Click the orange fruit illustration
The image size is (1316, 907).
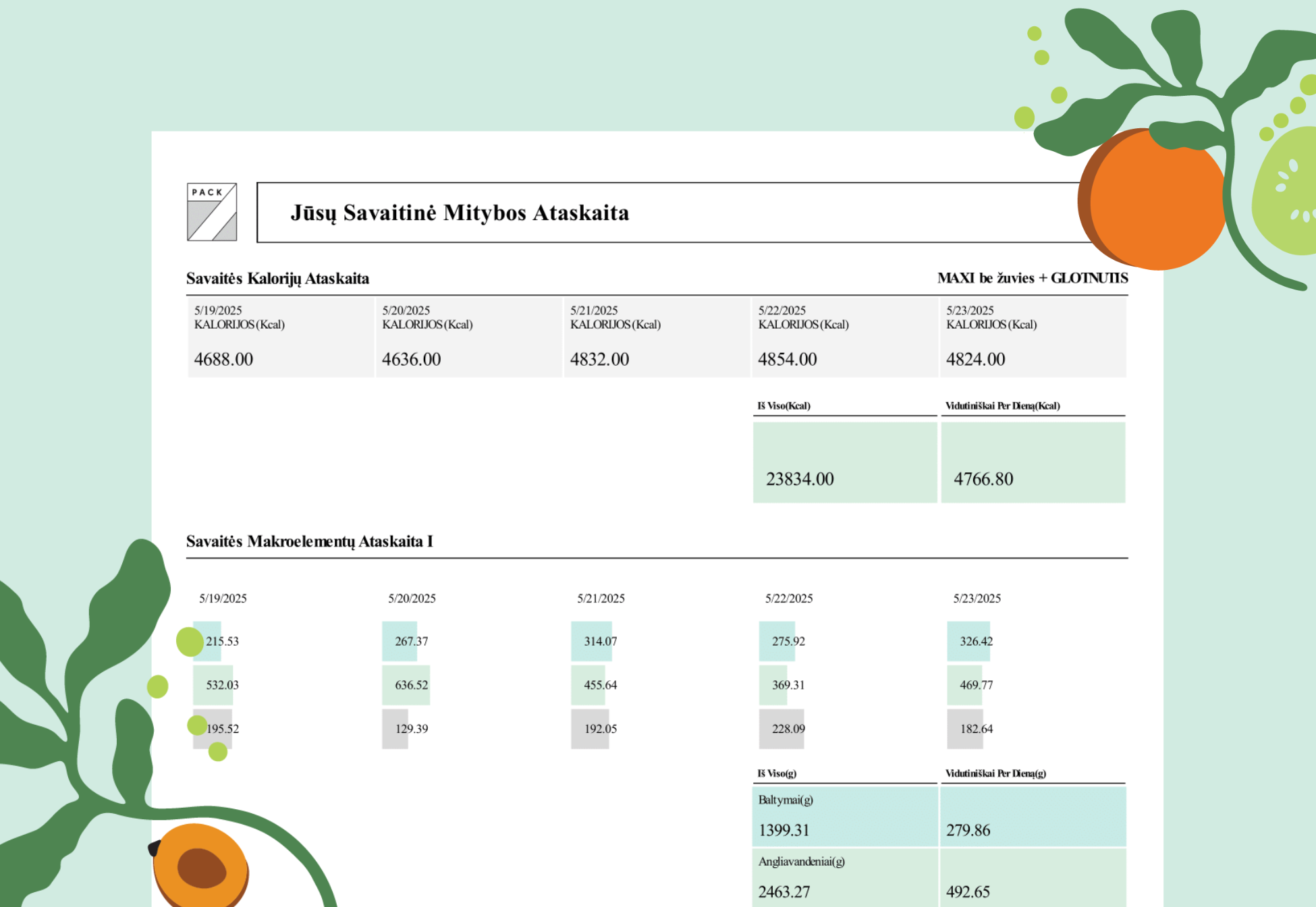click(1155, 202)
